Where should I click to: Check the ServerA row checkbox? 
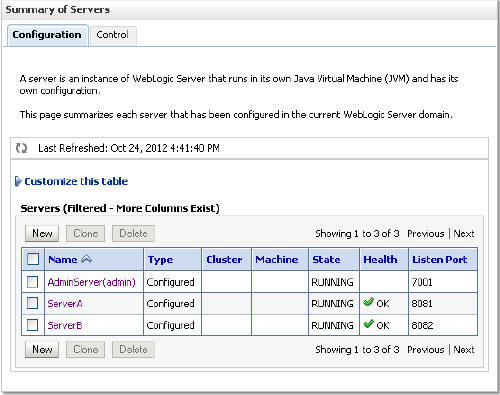click(32, 303)
